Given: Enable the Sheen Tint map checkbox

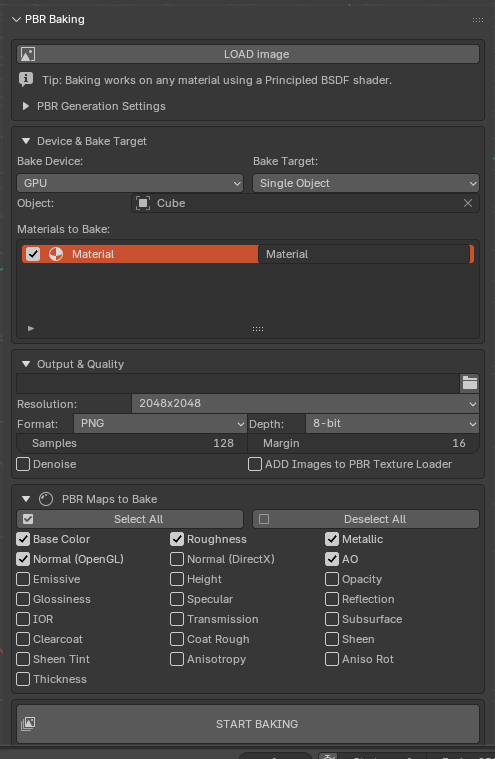Looking at the screenshot, I should [23, 659].
